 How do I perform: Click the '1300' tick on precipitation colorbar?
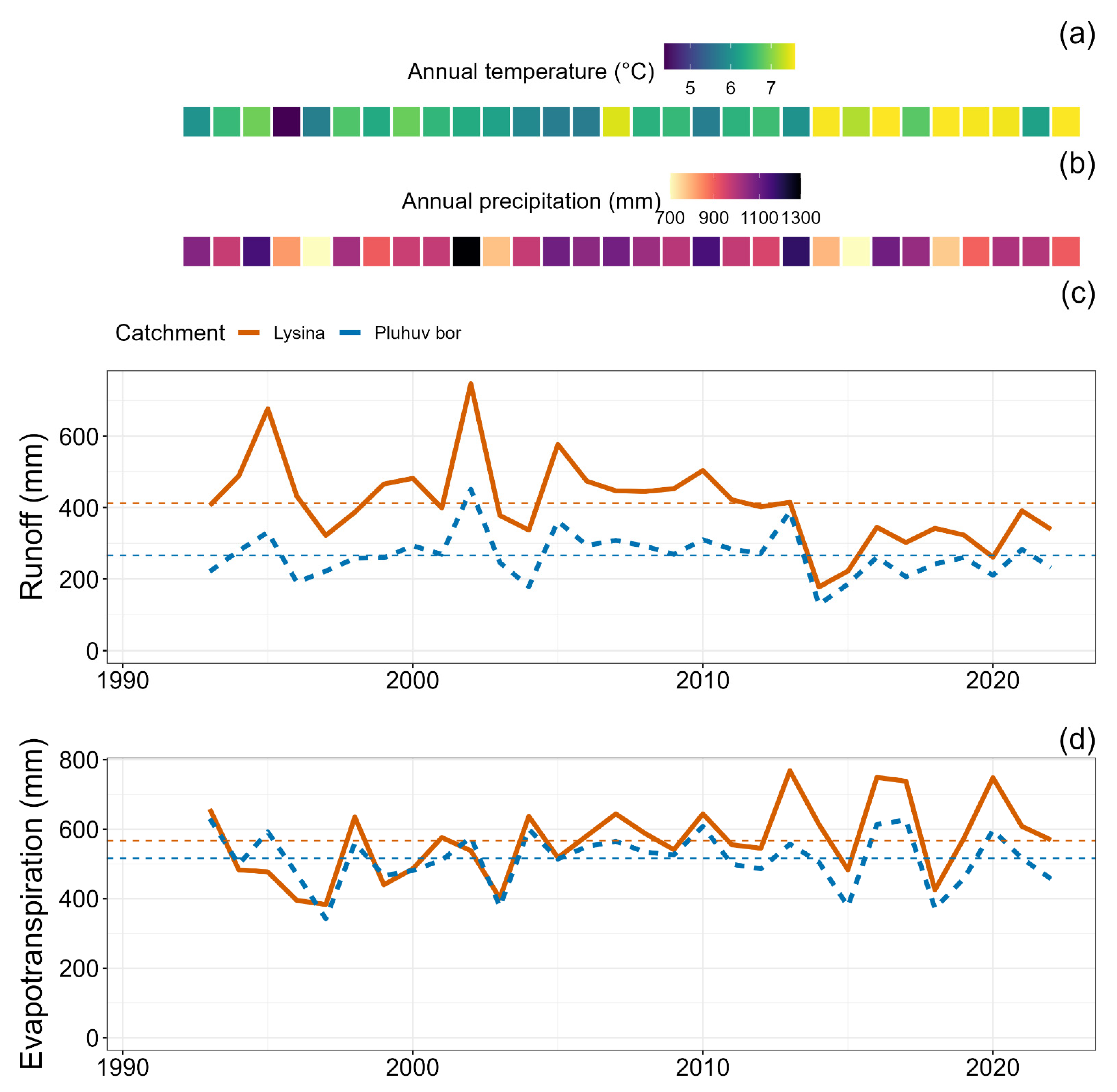tap(801, 218)
